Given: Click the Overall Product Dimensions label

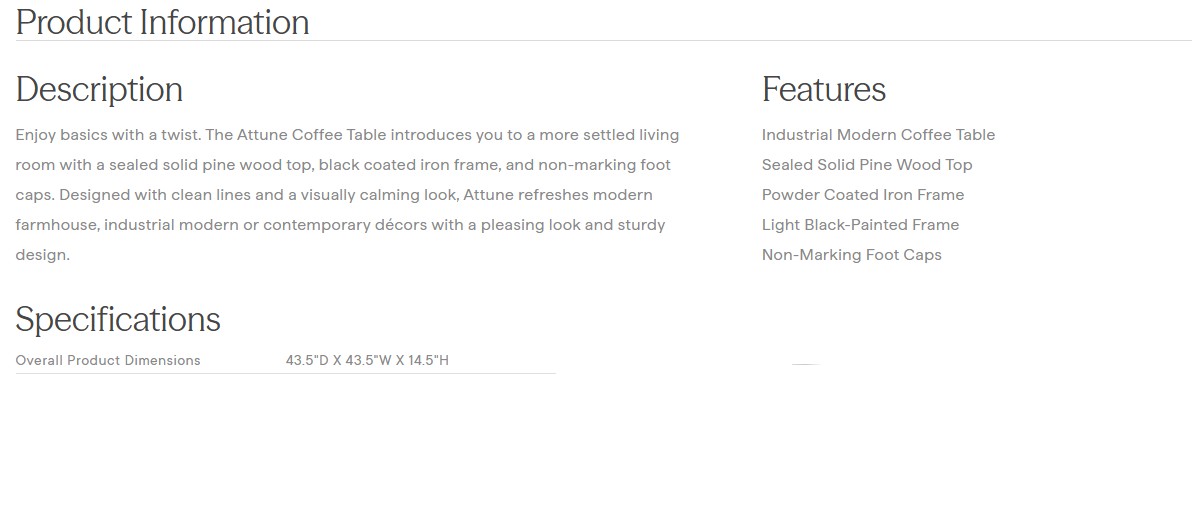Looking at the screenshot, I should coord(108,360).
